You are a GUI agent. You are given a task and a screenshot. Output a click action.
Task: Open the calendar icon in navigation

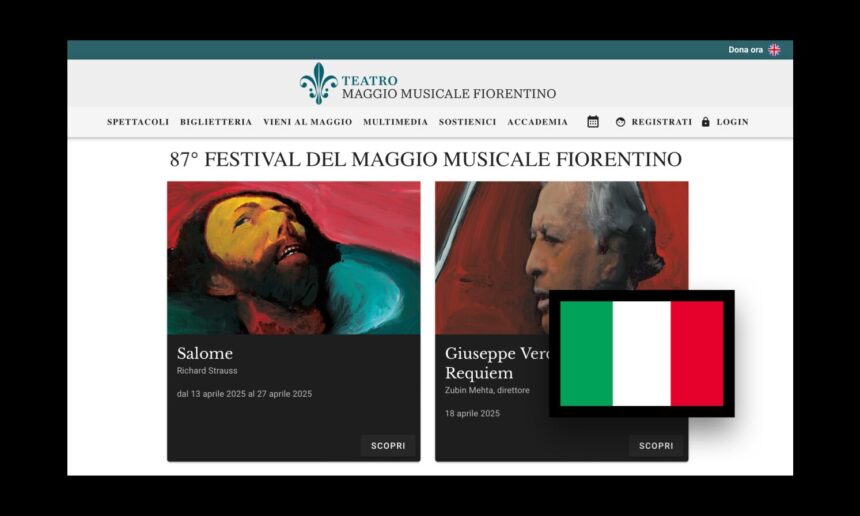click(593, 122)
